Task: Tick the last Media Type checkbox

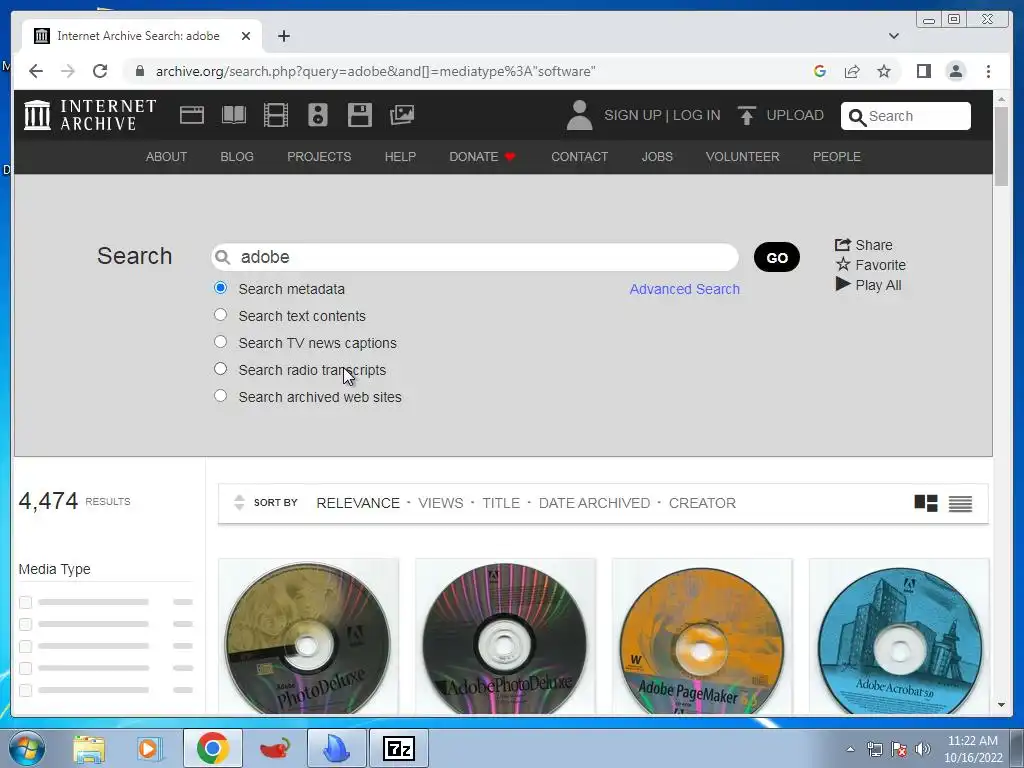Action: tap(25, 690)
